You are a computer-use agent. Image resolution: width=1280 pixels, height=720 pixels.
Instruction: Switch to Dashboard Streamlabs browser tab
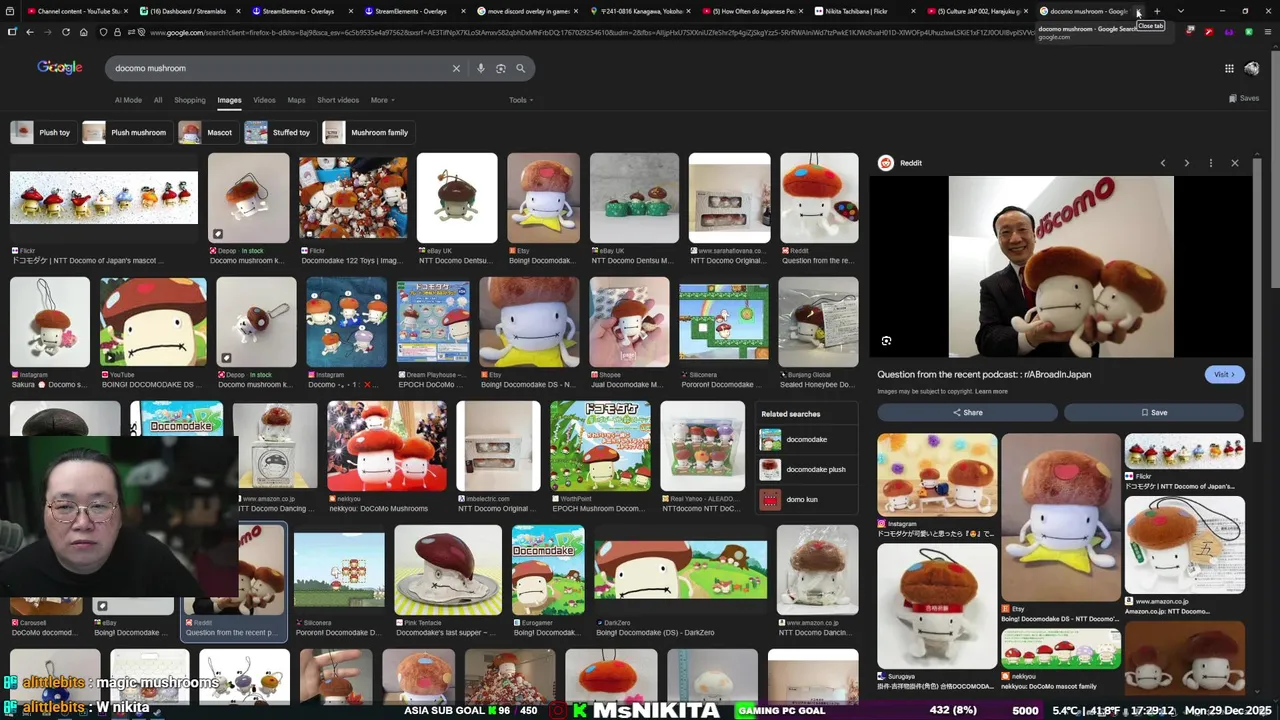(188, 11)
